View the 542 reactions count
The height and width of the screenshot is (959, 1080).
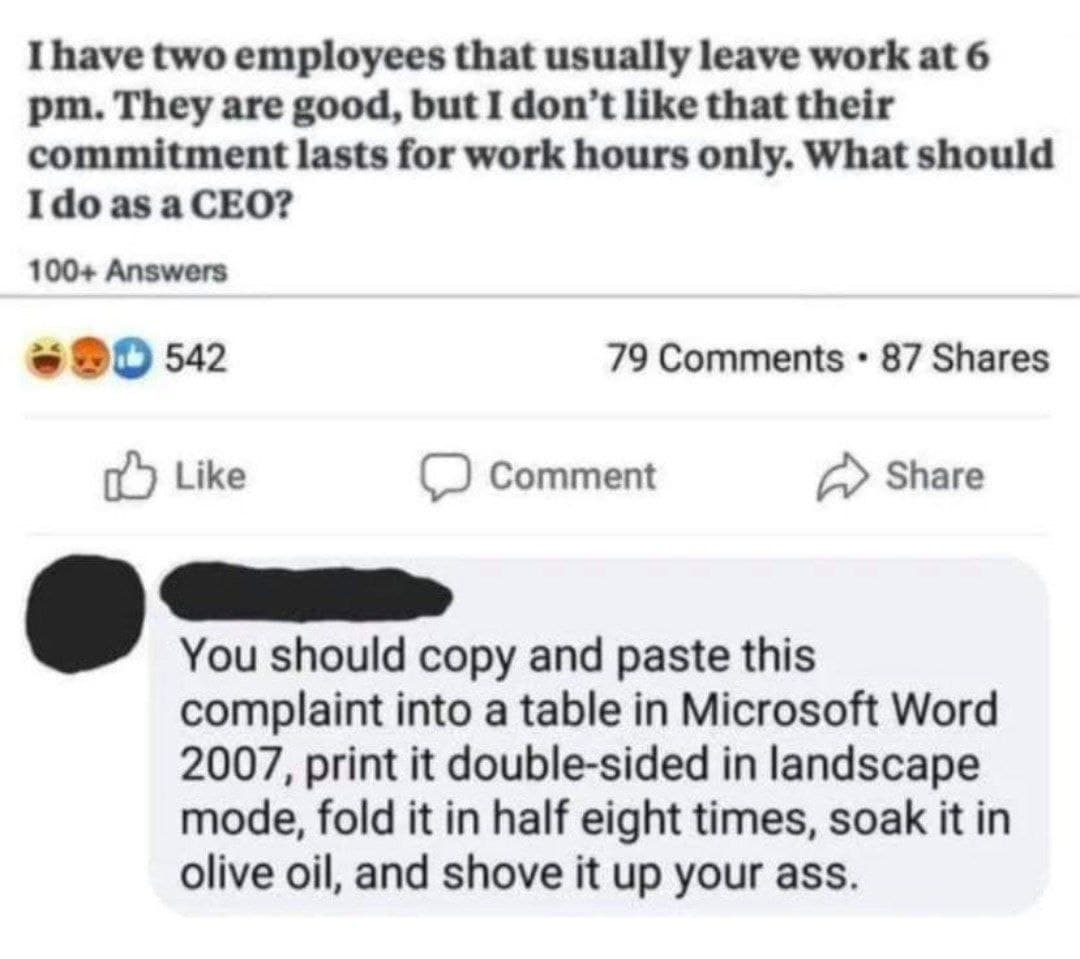pos(193,357)
